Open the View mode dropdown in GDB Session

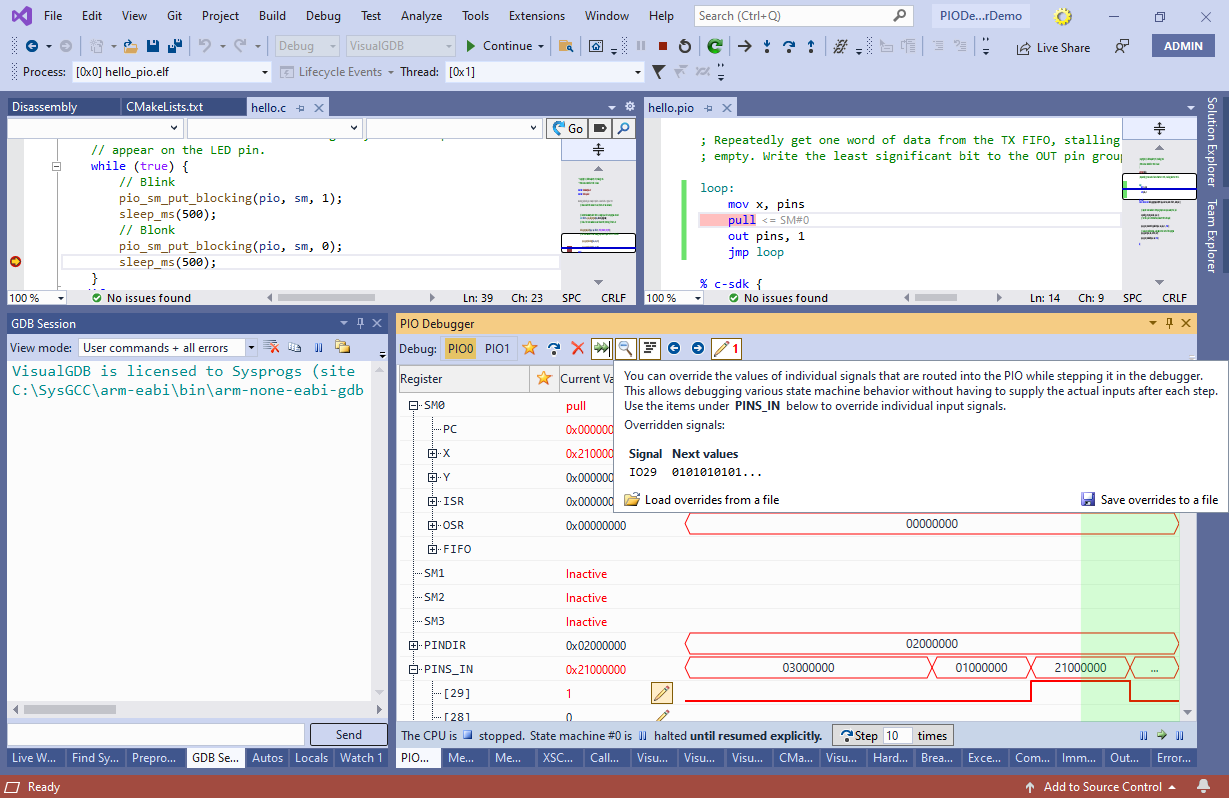(x=168, y=347)
